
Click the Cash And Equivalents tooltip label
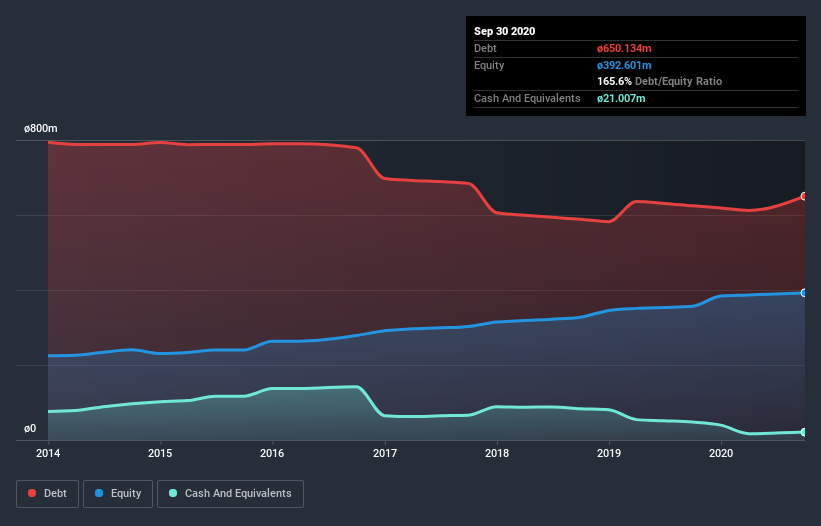pos(527,98)
